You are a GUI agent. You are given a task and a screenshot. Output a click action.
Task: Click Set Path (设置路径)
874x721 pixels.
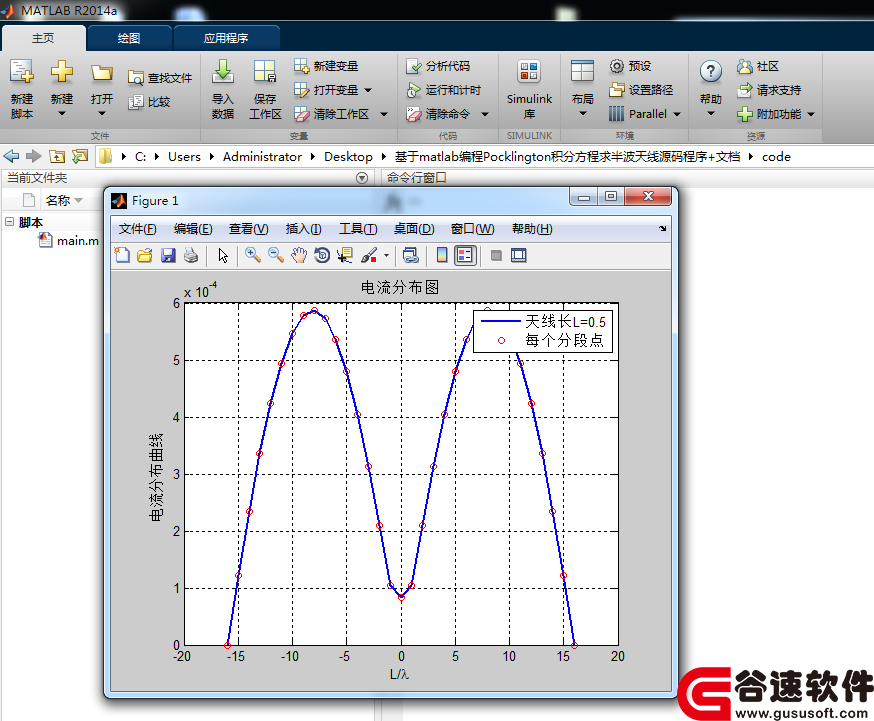click(x=641, y=90)
